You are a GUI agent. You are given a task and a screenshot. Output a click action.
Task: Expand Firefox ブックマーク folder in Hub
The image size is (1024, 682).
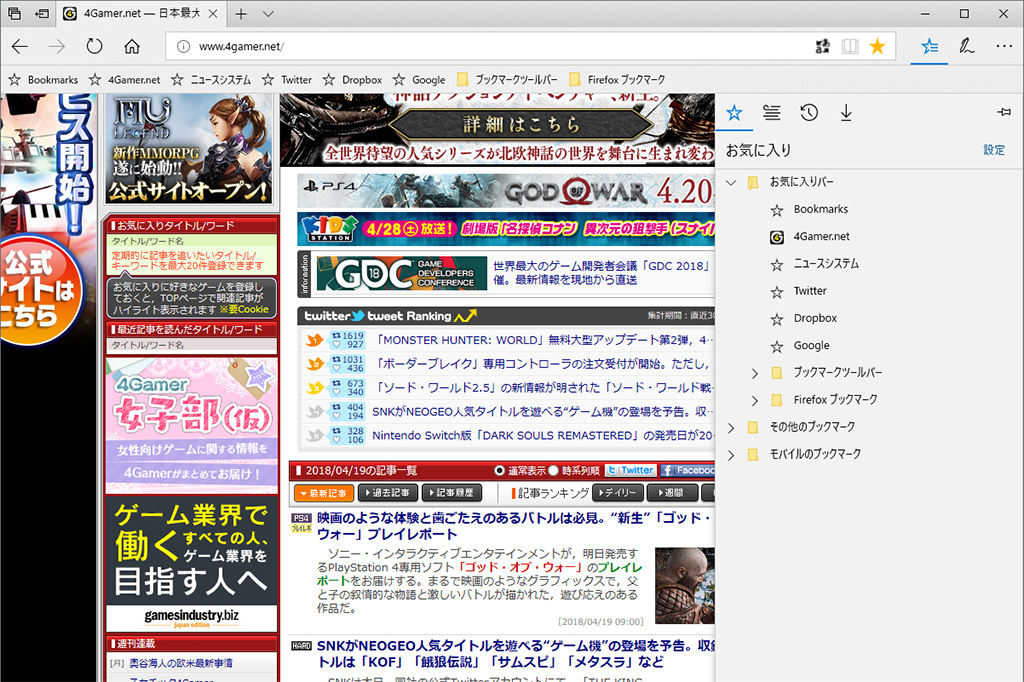pyautogui.click(x=755, y=400)
